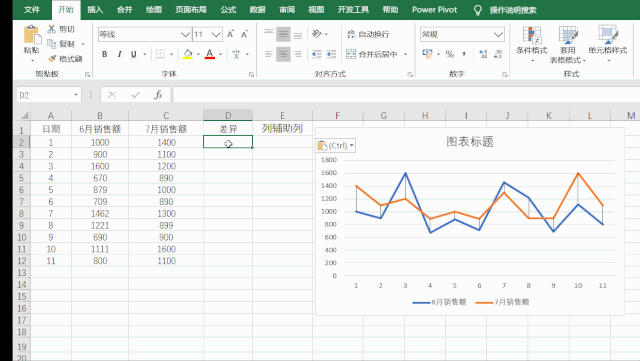Decrease decimal places
Image resolution: width=640 pixels, height=361 pixels.
coord(498,54)
